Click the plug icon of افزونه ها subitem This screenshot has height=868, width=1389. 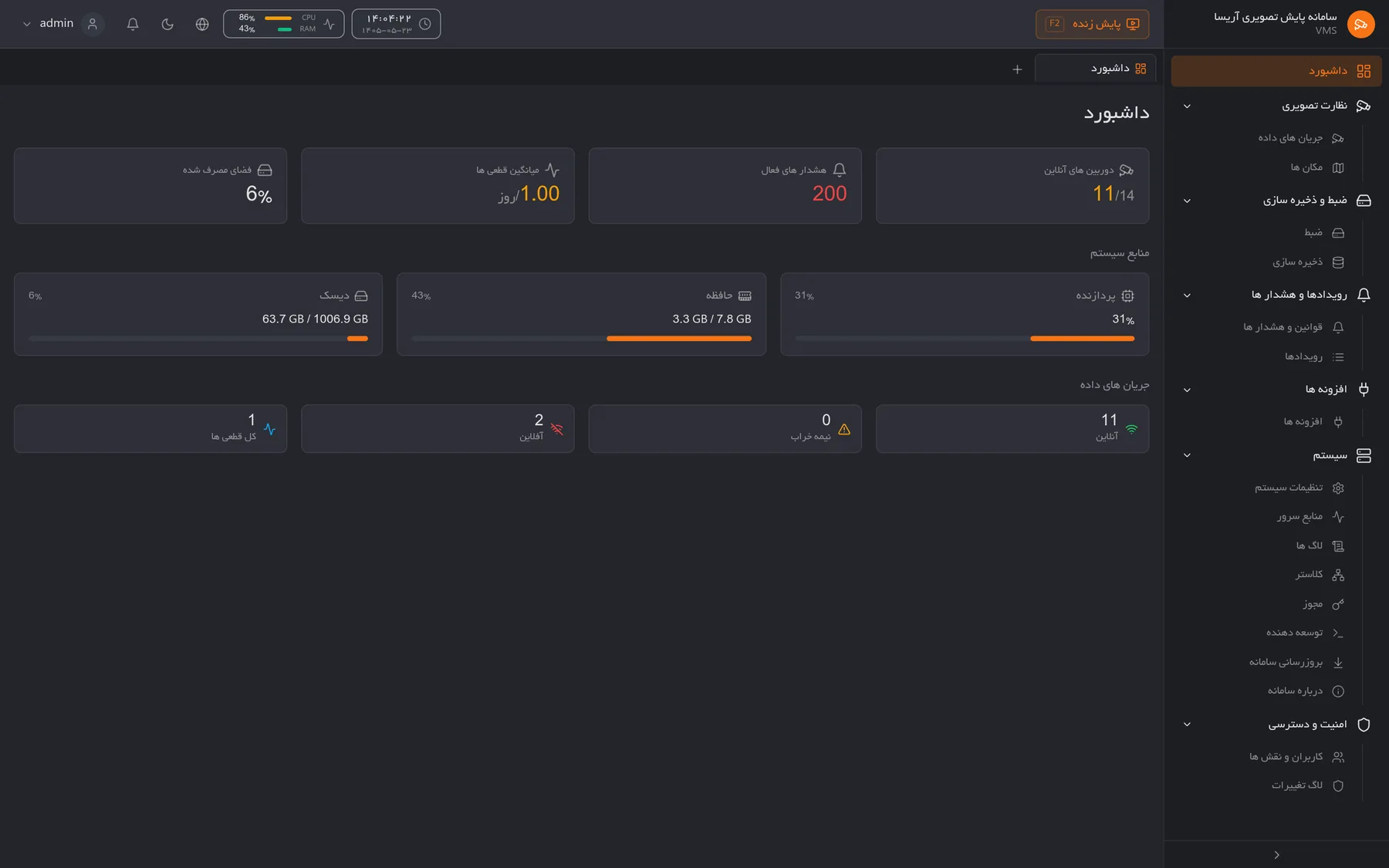pyautogui.click(x=1338, y=421)
